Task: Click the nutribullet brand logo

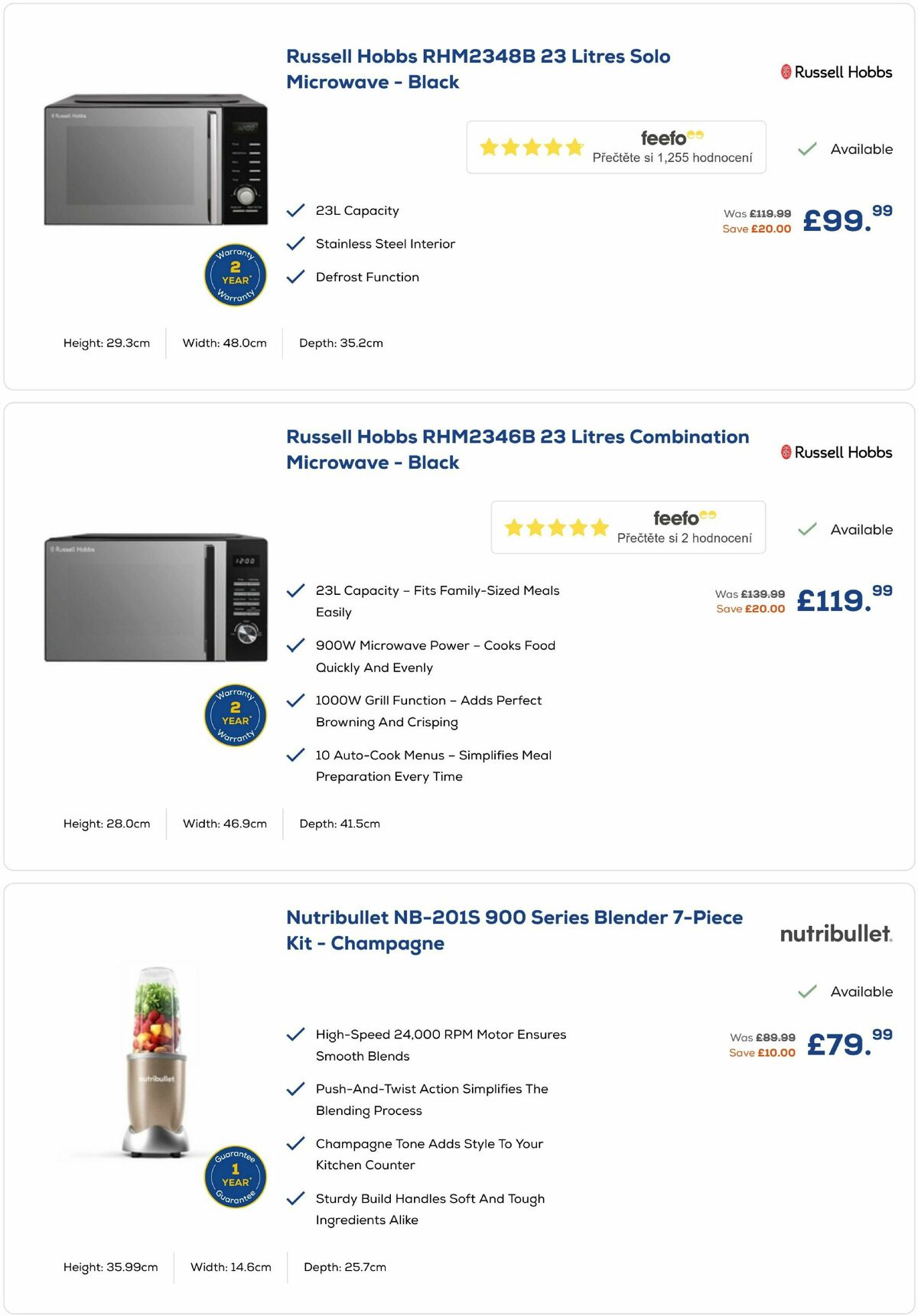Action: (835, 933)
